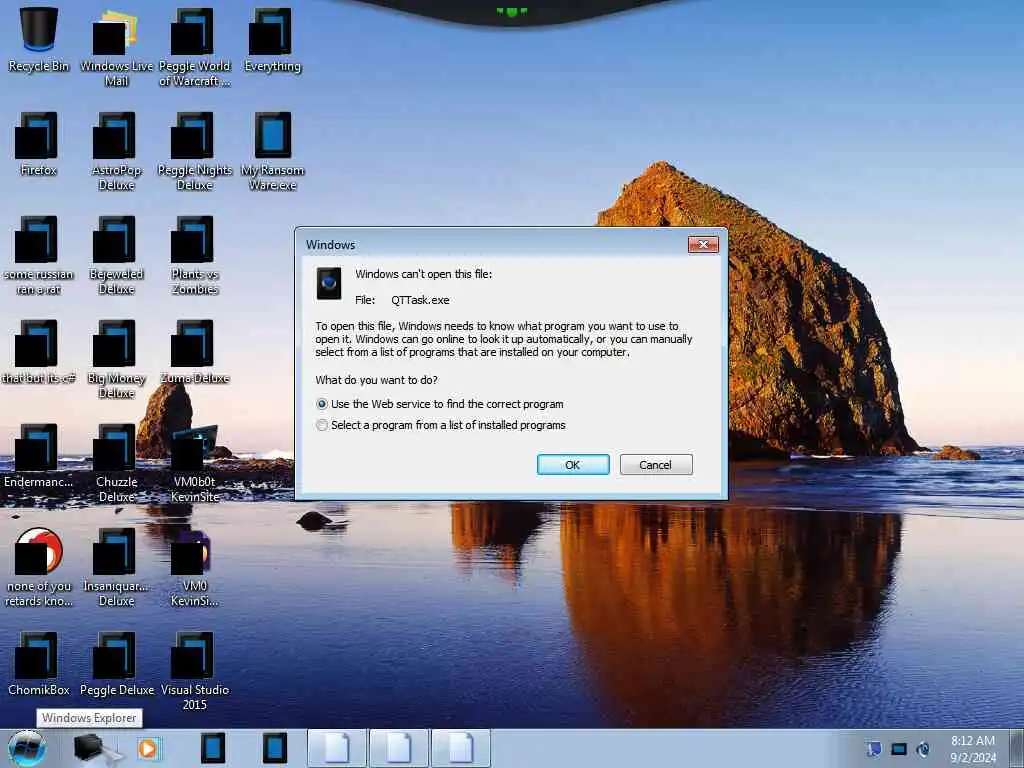Close the 'Windows can't open this file' dialog
1024x768 pixels.
[703, 244]
